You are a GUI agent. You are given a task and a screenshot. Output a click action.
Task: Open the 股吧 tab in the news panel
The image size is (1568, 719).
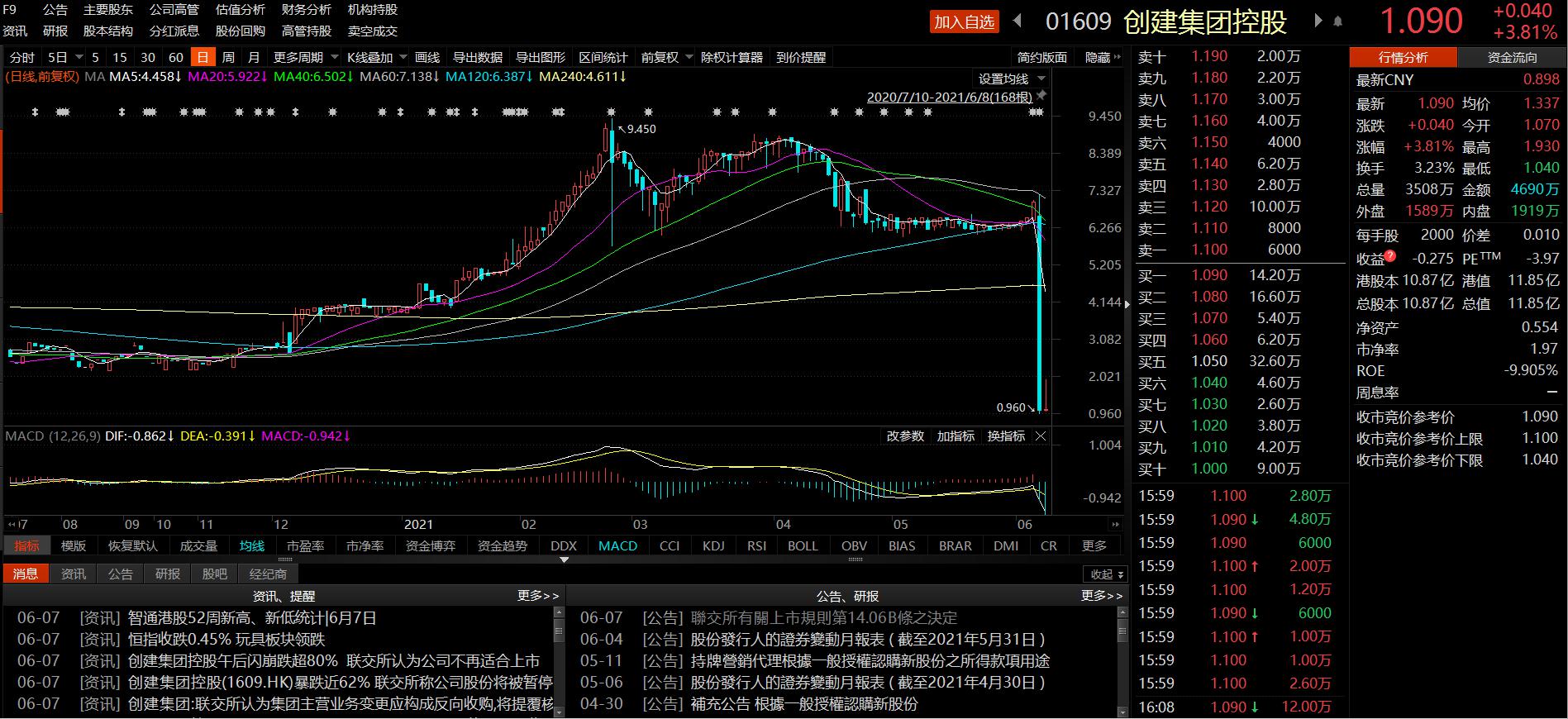point(214,574)
